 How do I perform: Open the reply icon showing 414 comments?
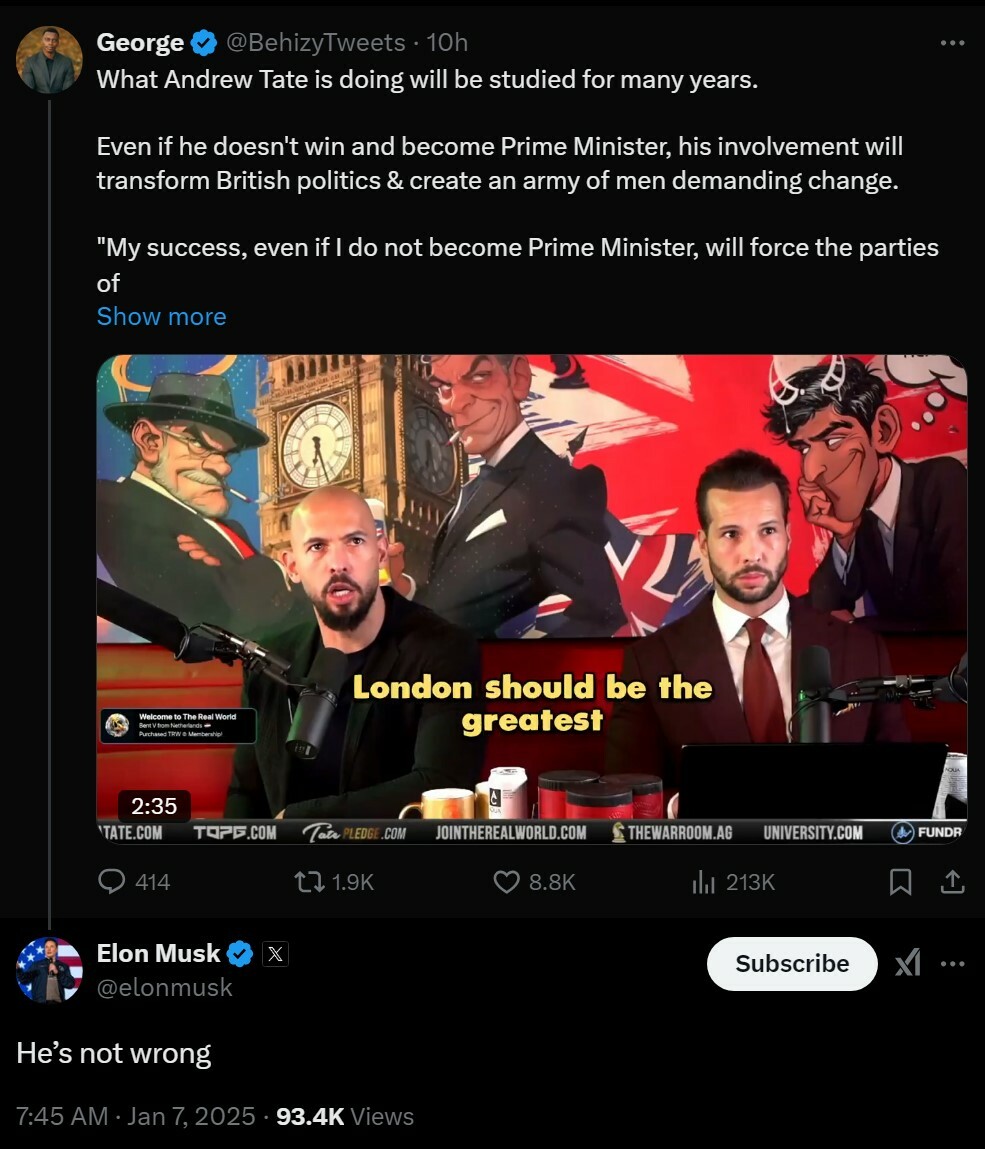click(x=111, y=882)
